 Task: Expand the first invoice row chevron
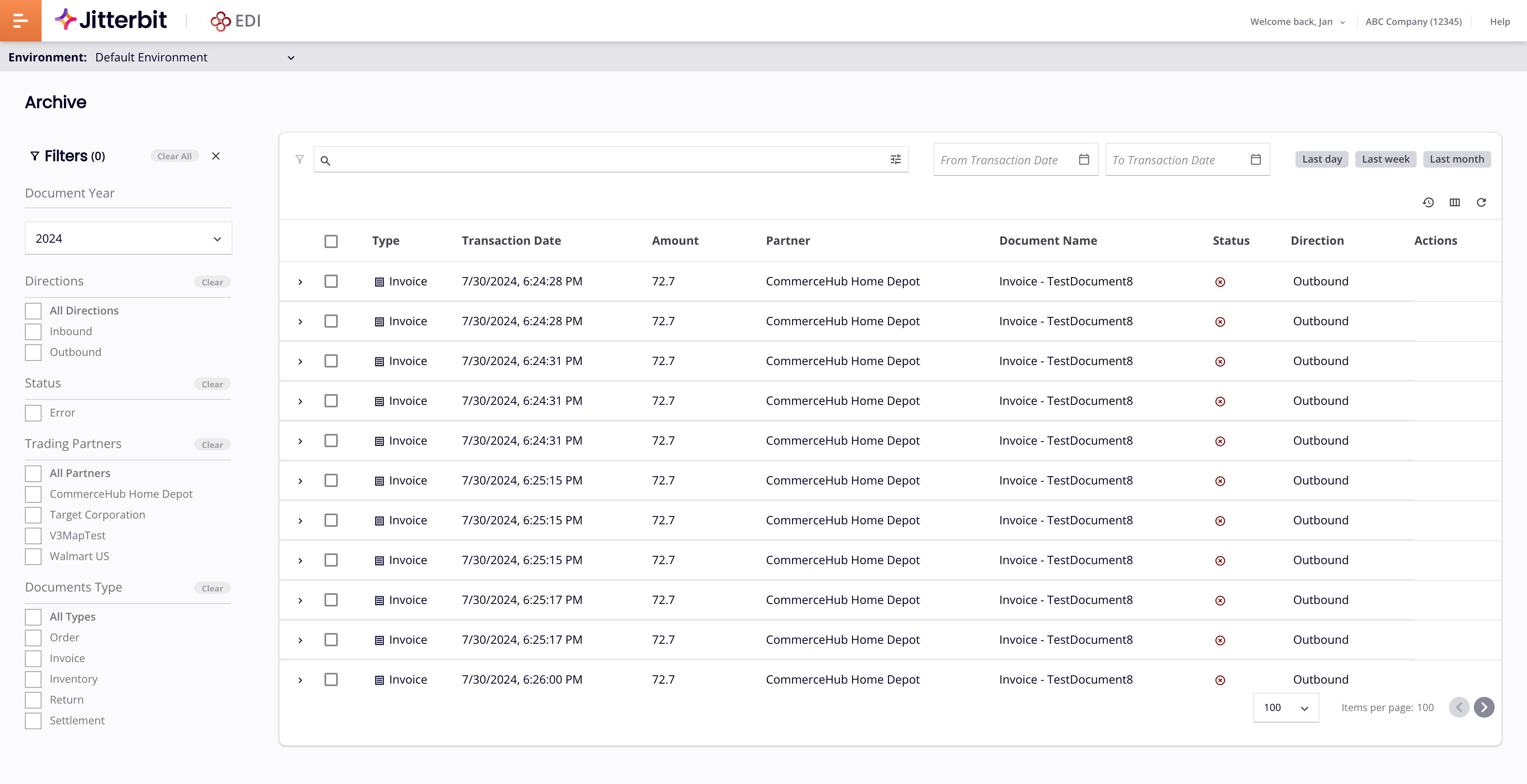(x=300, y=282)
